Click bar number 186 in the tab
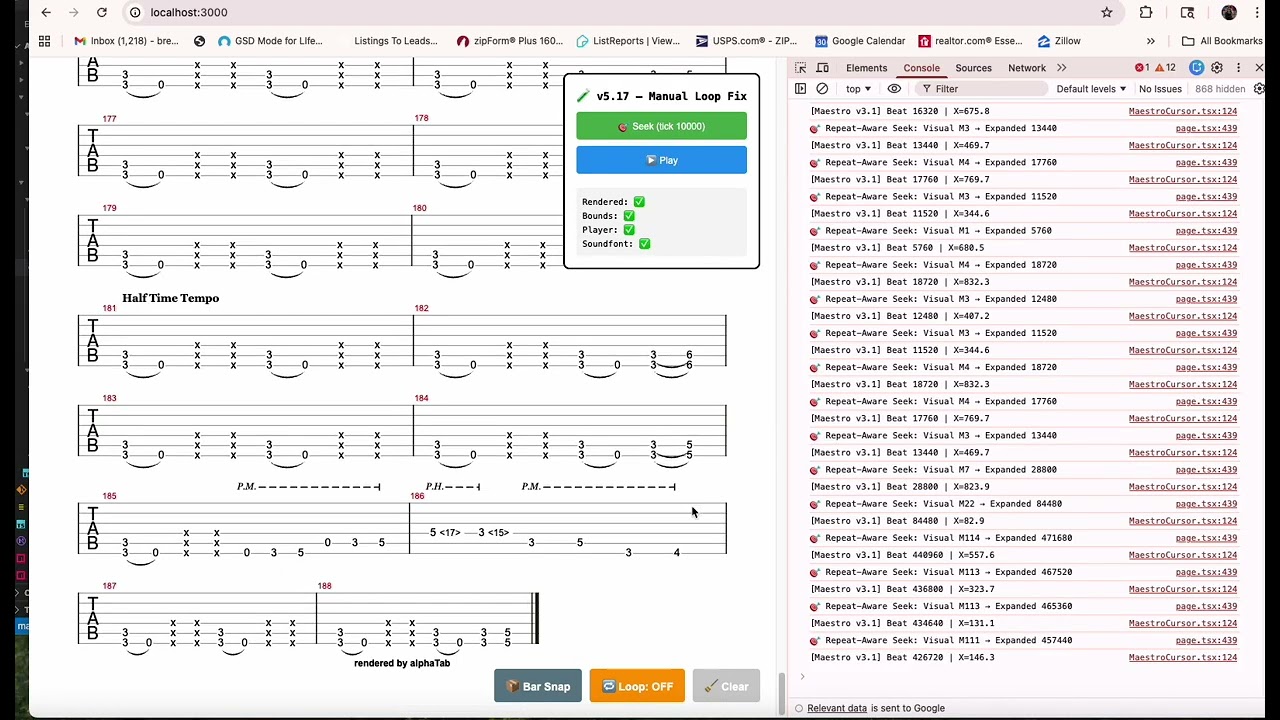Image resolution: width=1280 pixels, height=720 pixels. point(417,496)
